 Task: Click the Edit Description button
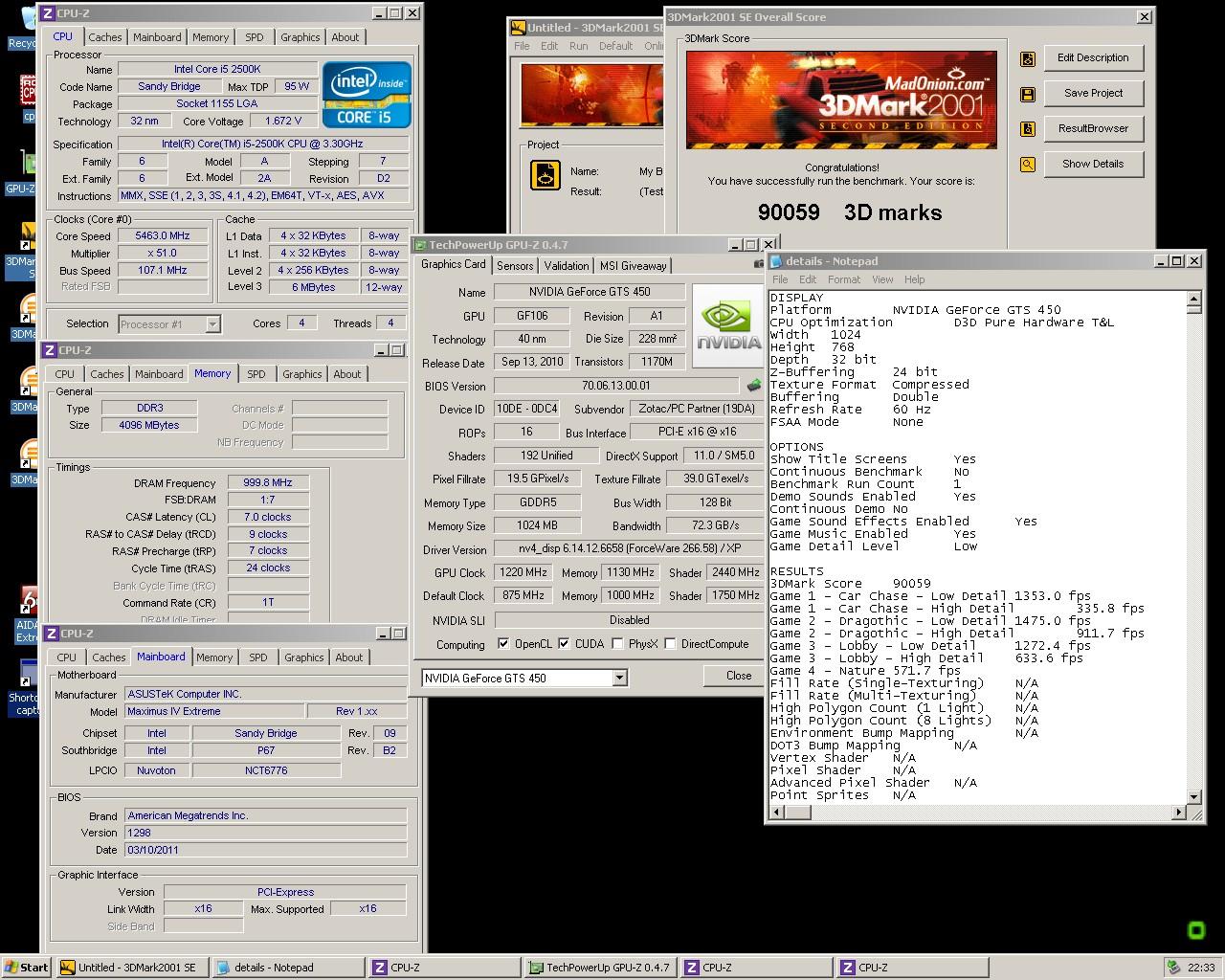pos(1093,58)
